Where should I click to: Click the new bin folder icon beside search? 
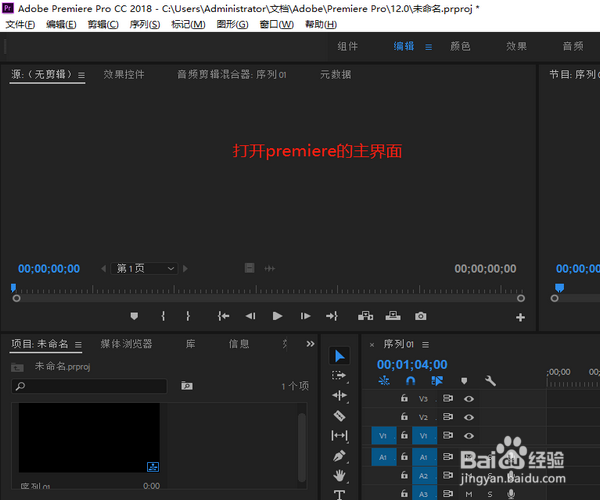(x=187, y=386)
